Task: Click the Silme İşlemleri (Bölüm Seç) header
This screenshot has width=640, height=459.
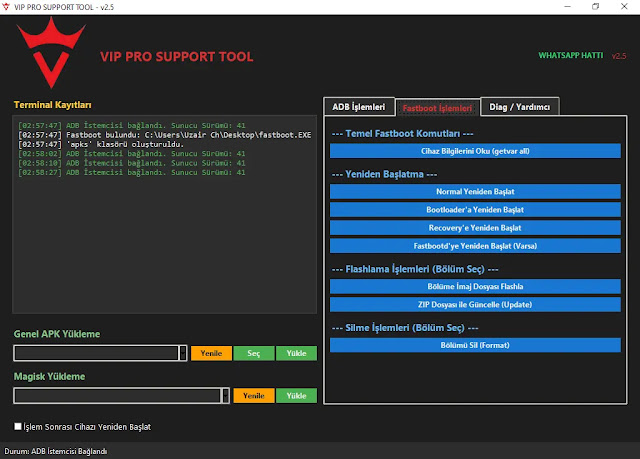Action: click(405, 328)
